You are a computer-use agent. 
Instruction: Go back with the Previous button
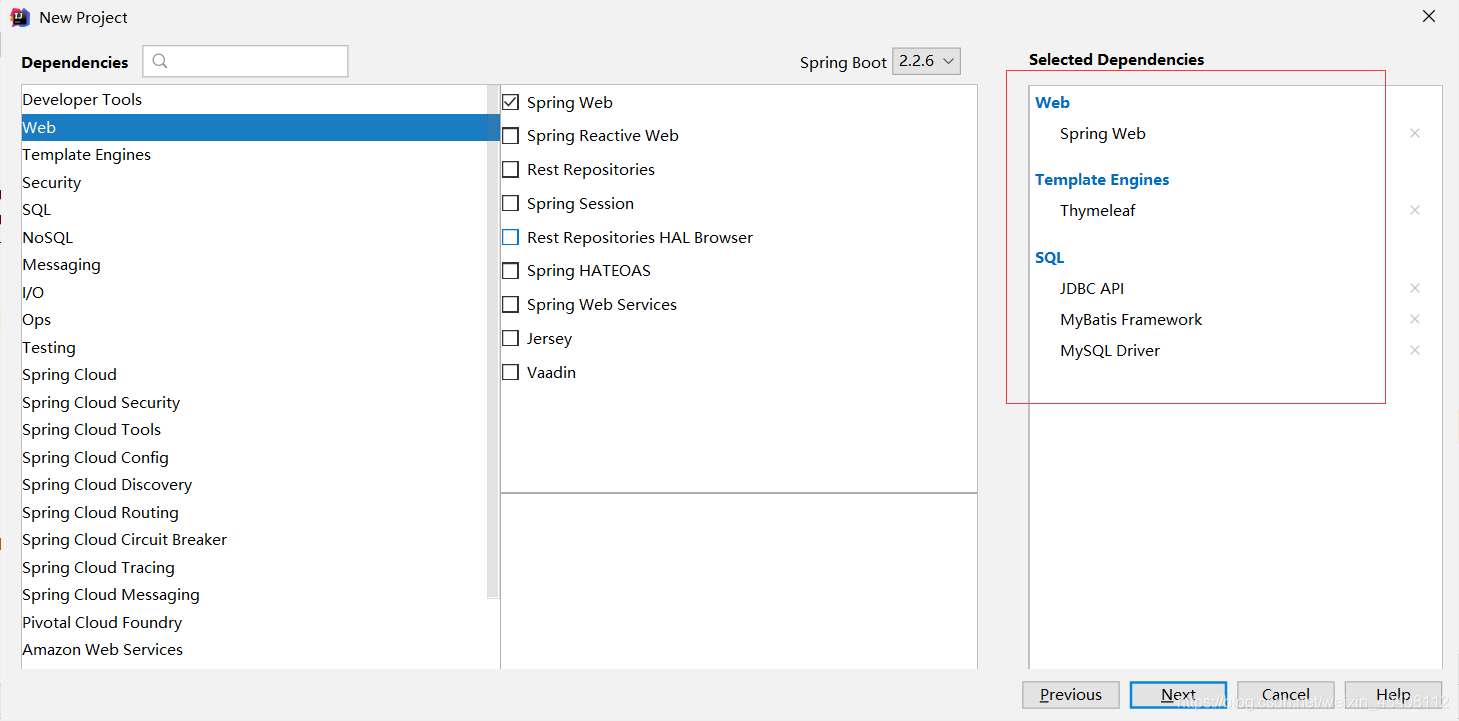pyautogui.click(x=1070, y=694)
